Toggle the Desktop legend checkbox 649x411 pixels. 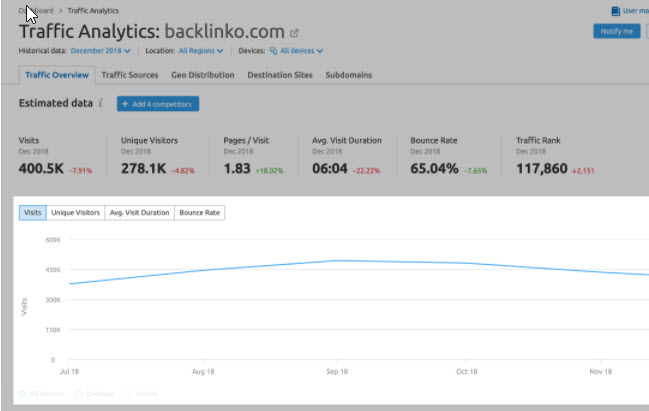pyautogui.click(x=79, y=394)
